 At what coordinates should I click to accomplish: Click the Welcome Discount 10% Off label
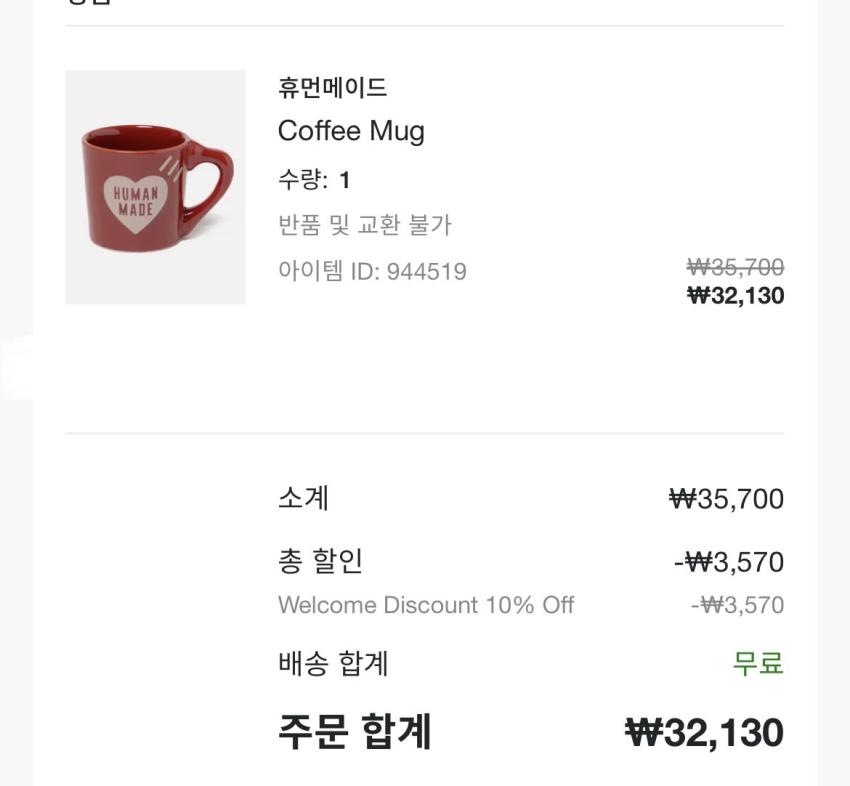coord(426,605)
